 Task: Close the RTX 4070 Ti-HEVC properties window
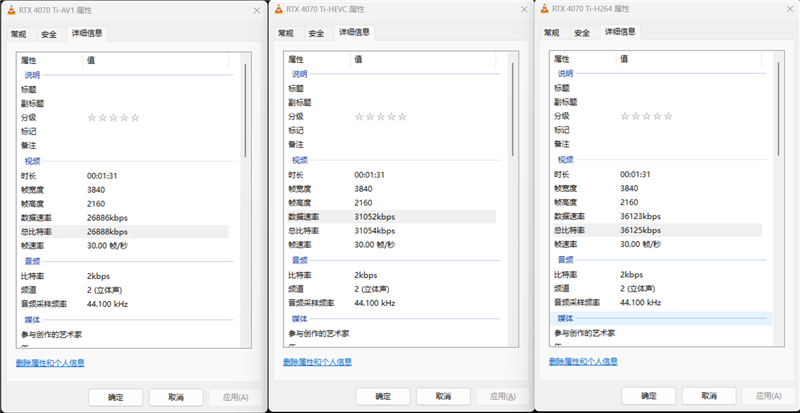click(522, 10)
